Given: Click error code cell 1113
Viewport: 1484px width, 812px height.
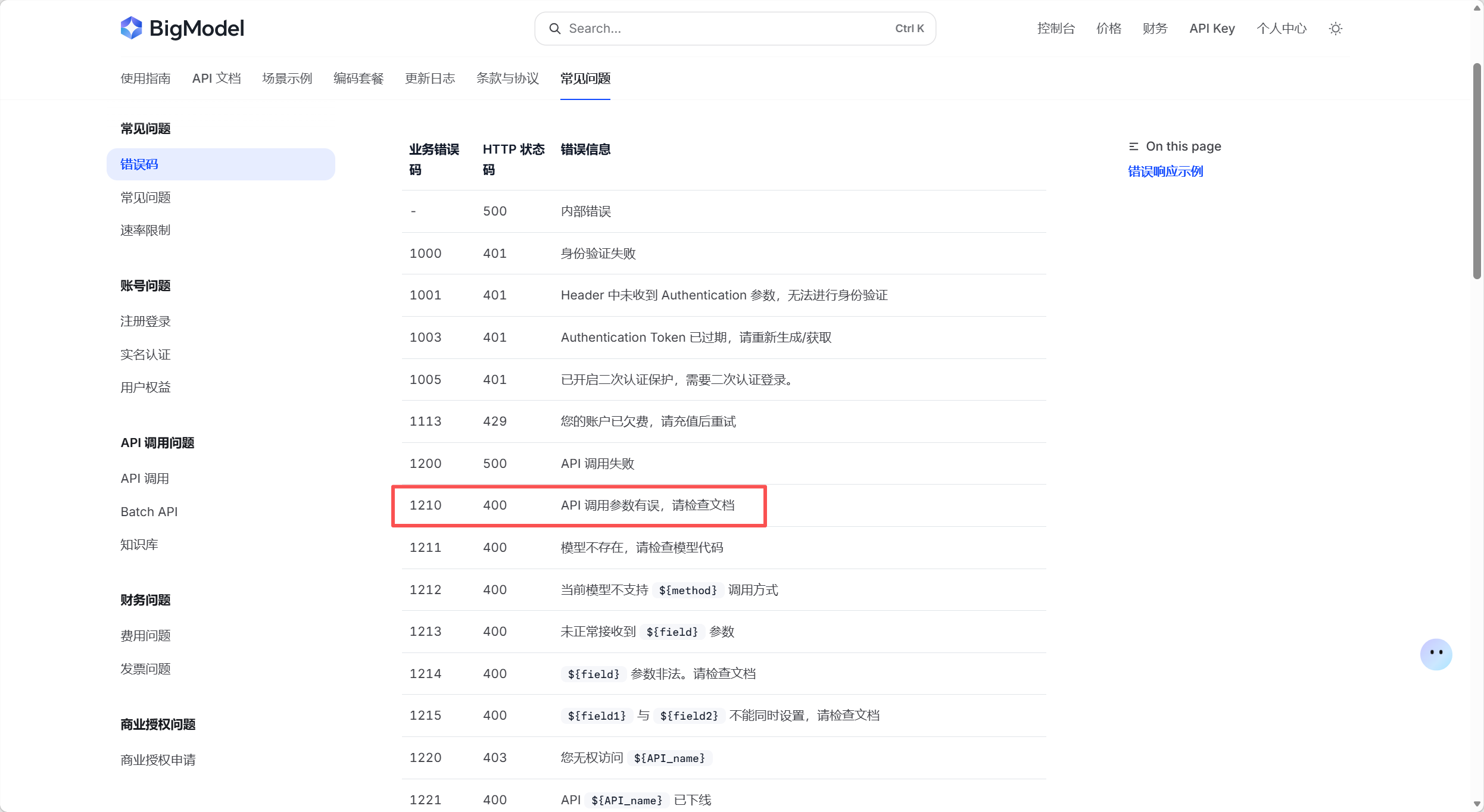Looking at the screenshot, I should click(x=425, y=421).
